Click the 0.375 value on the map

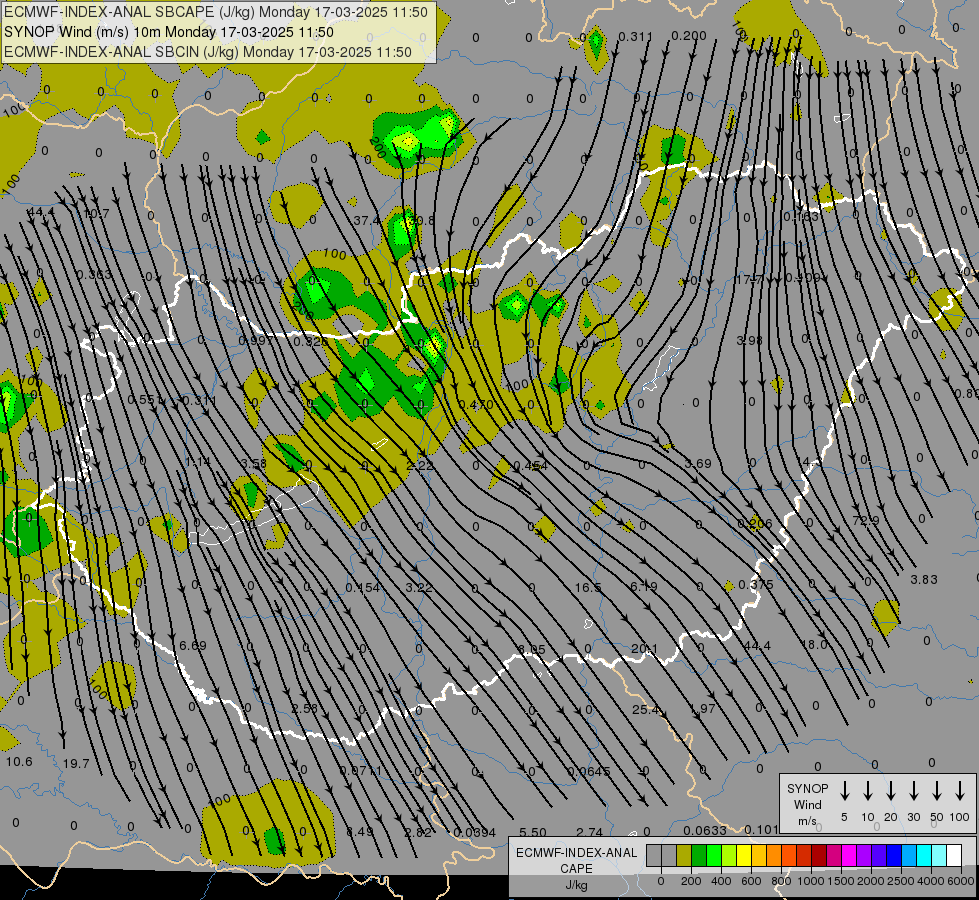755,585
